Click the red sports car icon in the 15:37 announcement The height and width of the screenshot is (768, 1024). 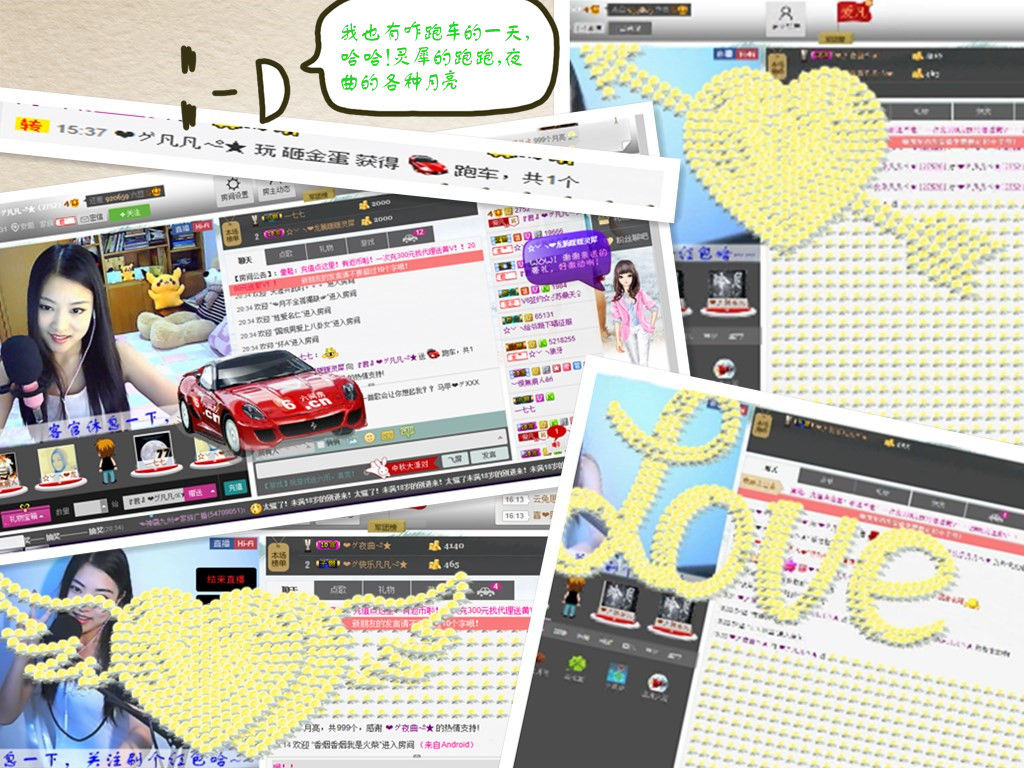click(428, 165)
